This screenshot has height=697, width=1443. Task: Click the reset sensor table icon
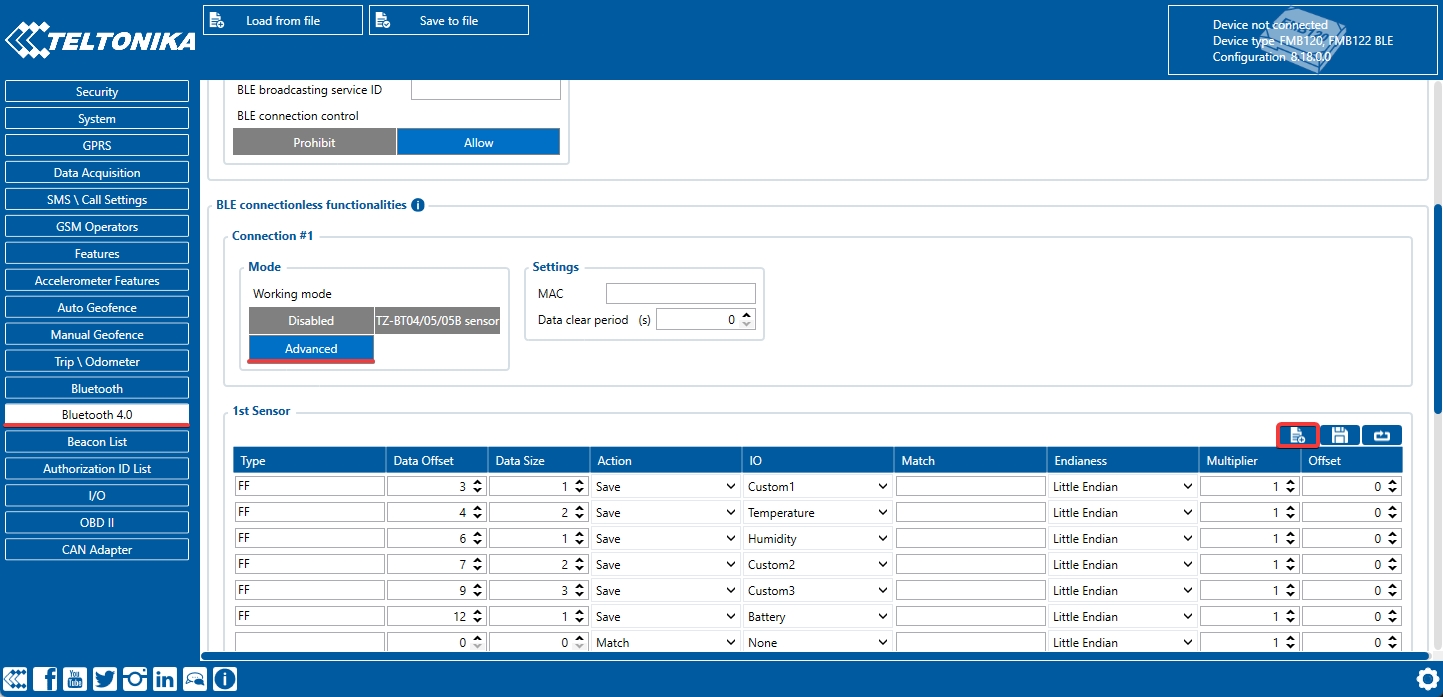click(1381, 435)
